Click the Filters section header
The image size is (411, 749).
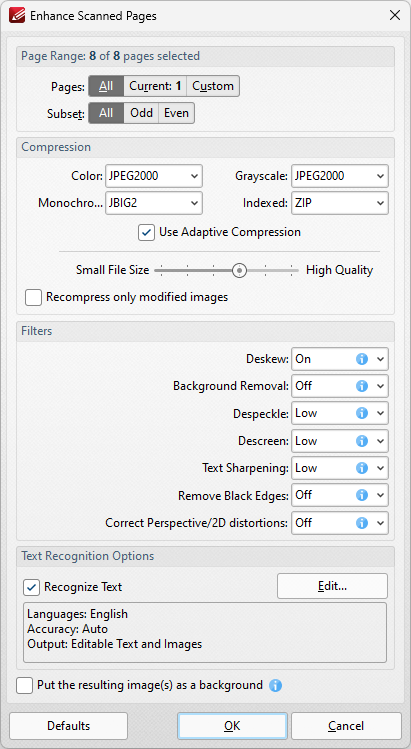pos(37,331)
